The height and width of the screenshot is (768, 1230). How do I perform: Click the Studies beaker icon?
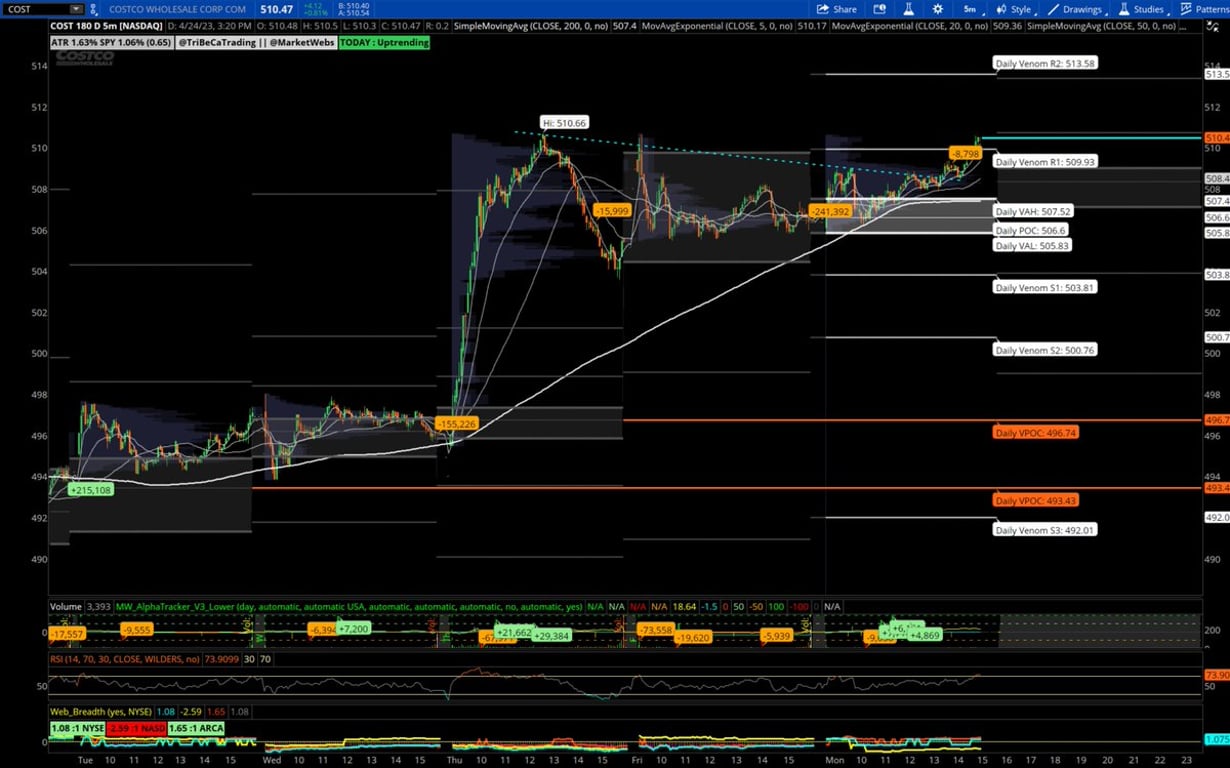pos(1124,9)
